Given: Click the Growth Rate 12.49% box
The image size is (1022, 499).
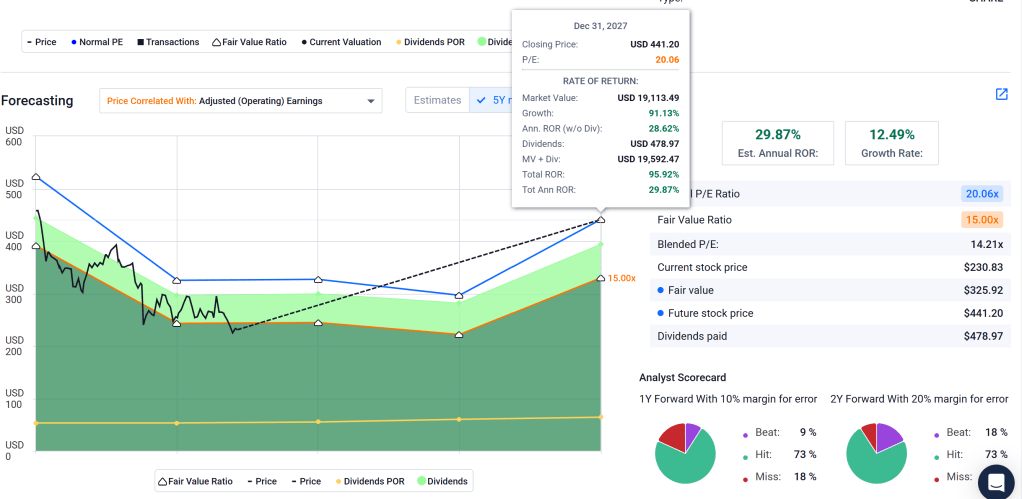Looking at the screenshot, I should click(x=891, y=143).
